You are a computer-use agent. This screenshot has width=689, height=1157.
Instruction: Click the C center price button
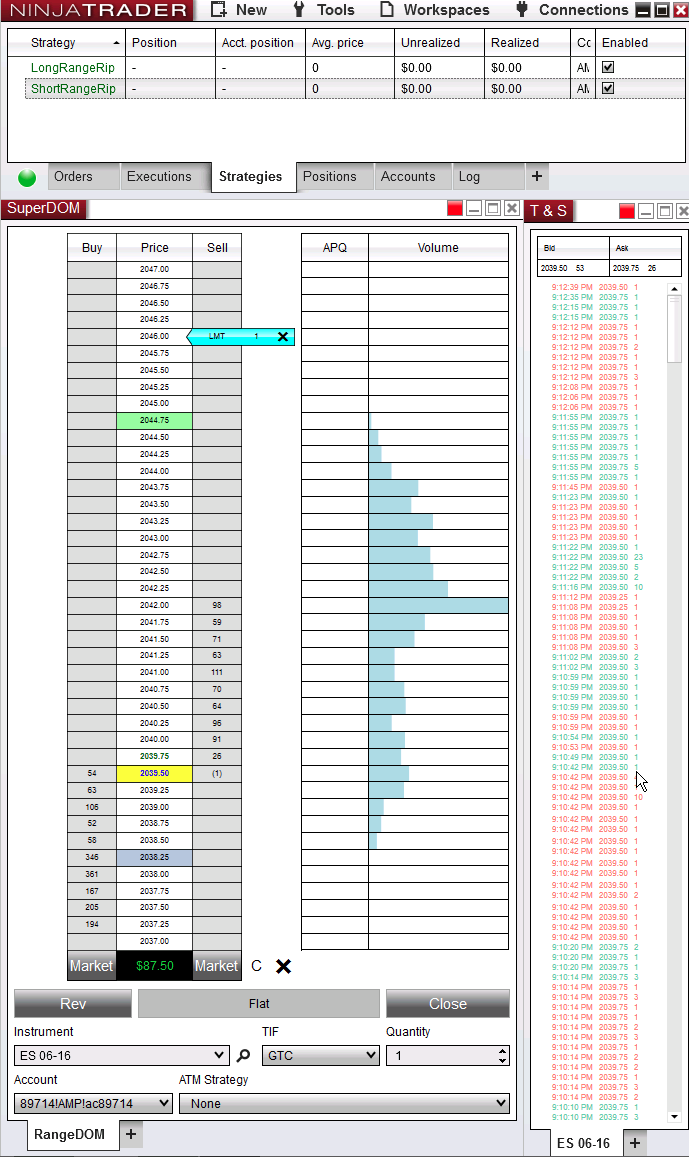coord(256,966)
